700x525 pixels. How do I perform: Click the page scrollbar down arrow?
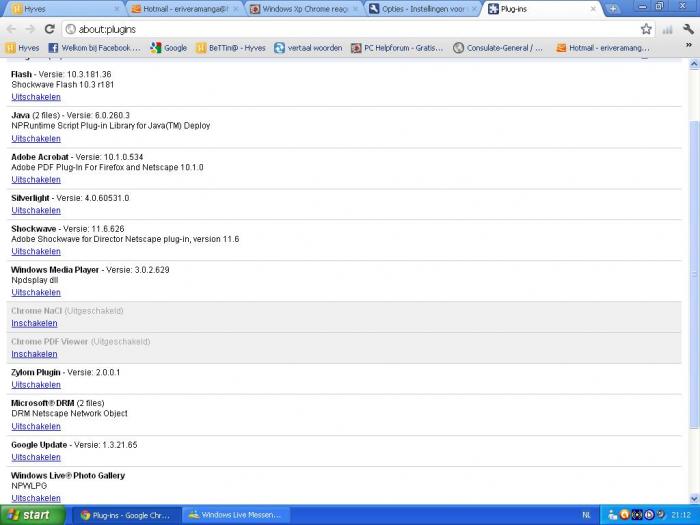pos(694,499)
